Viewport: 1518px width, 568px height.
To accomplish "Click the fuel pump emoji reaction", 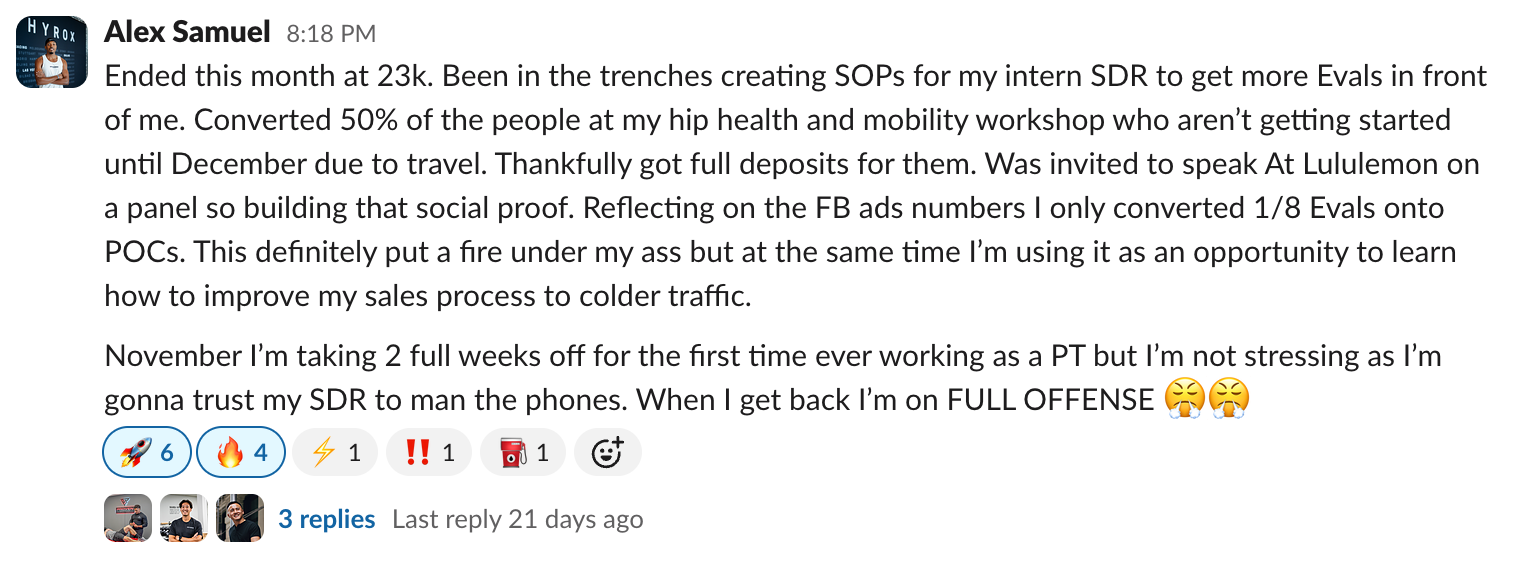I will coord(523,452).
